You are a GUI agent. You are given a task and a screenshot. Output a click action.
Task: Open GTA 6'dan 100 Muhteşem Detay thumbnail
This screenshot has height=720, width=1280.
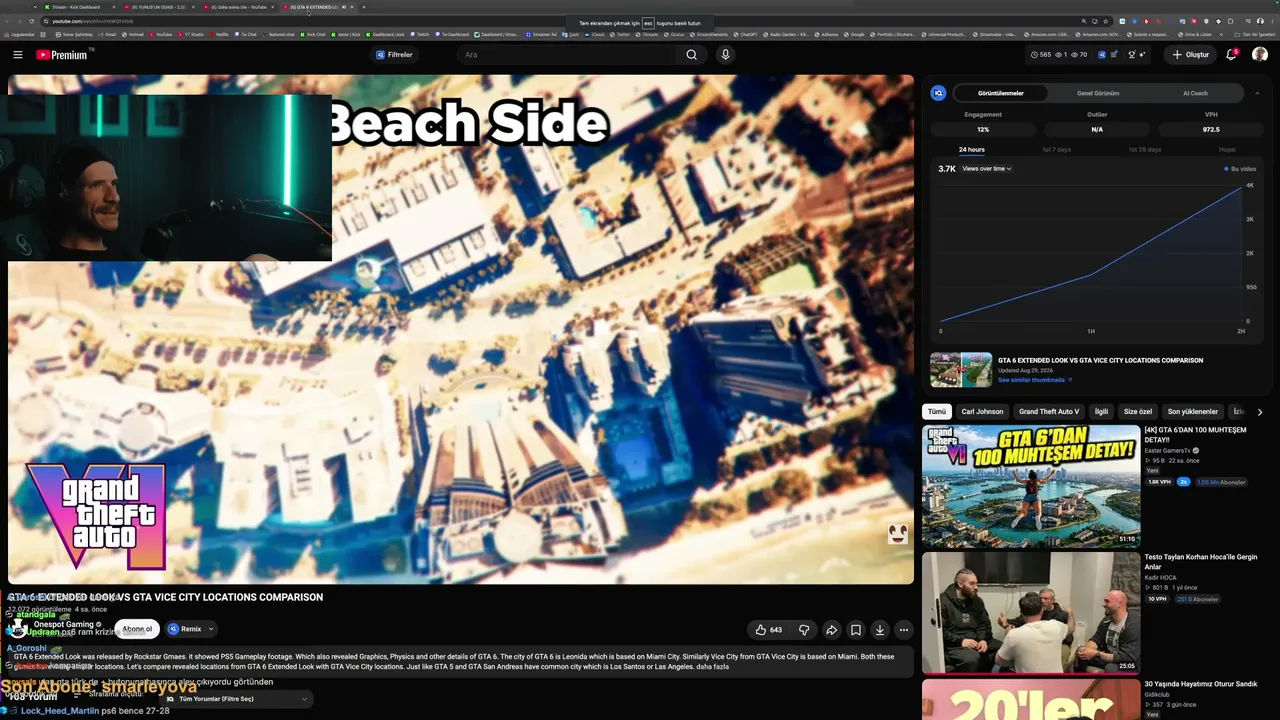[x=1031, y=486]
